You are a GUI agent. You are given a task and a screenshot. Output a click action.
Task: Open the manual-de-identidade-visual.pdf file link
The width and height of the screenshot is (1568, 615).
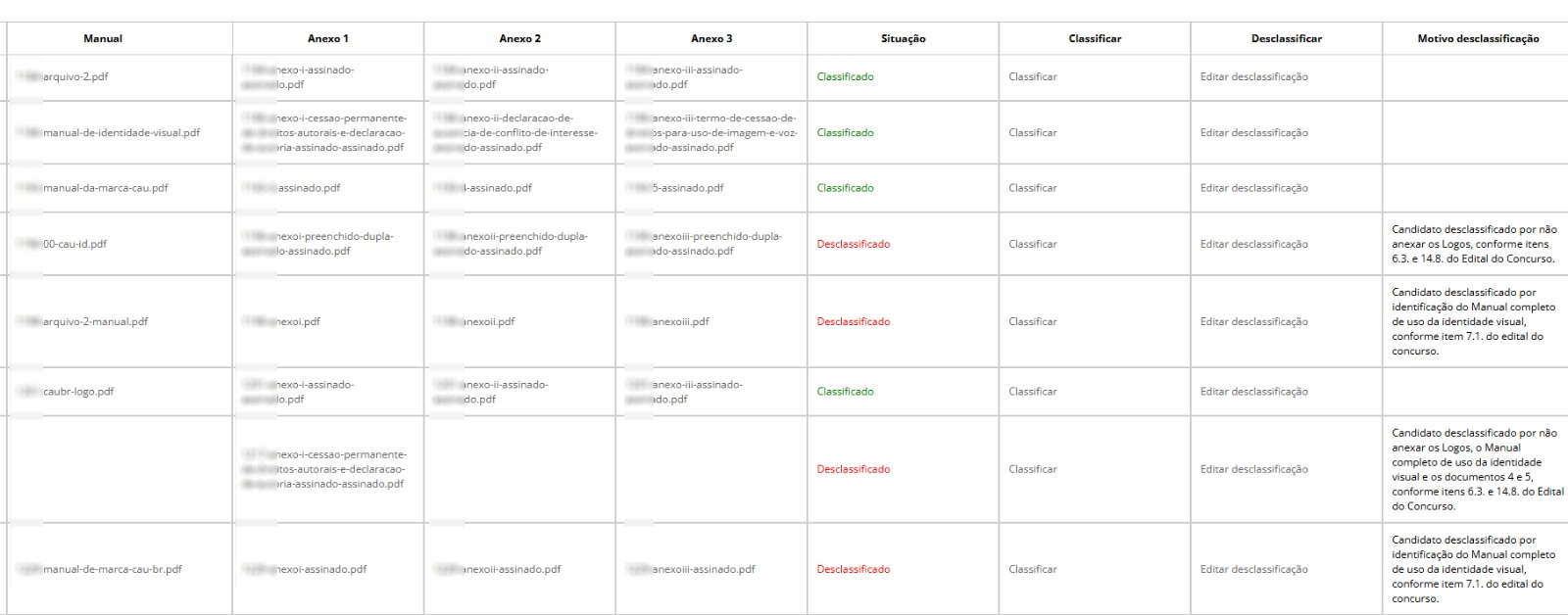(110, 133)
